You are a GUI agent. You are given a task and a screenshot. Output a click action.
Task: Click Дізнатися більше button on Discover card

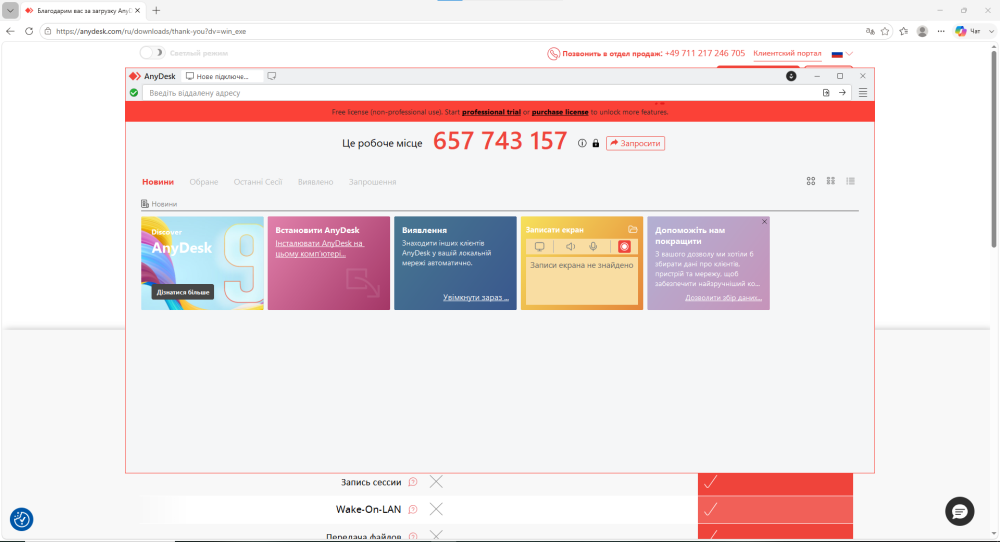183,292
